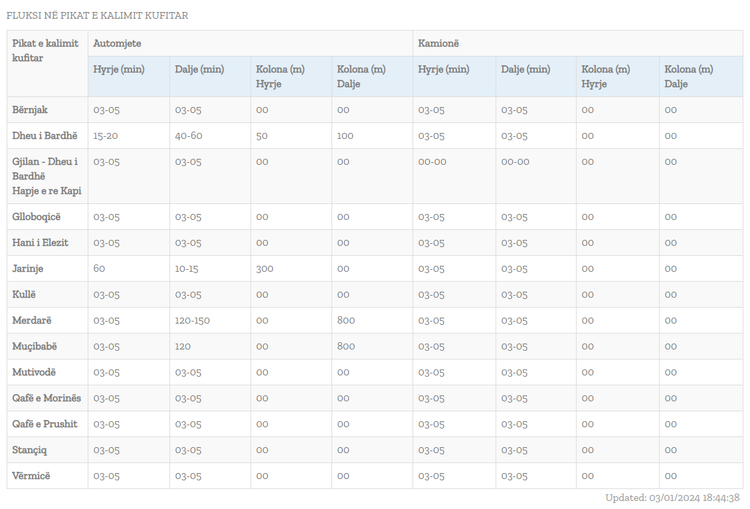Select the 'Qafë e Morinës' row label
The width and height of the screenshot is (750, 509).
coord(46,398)
